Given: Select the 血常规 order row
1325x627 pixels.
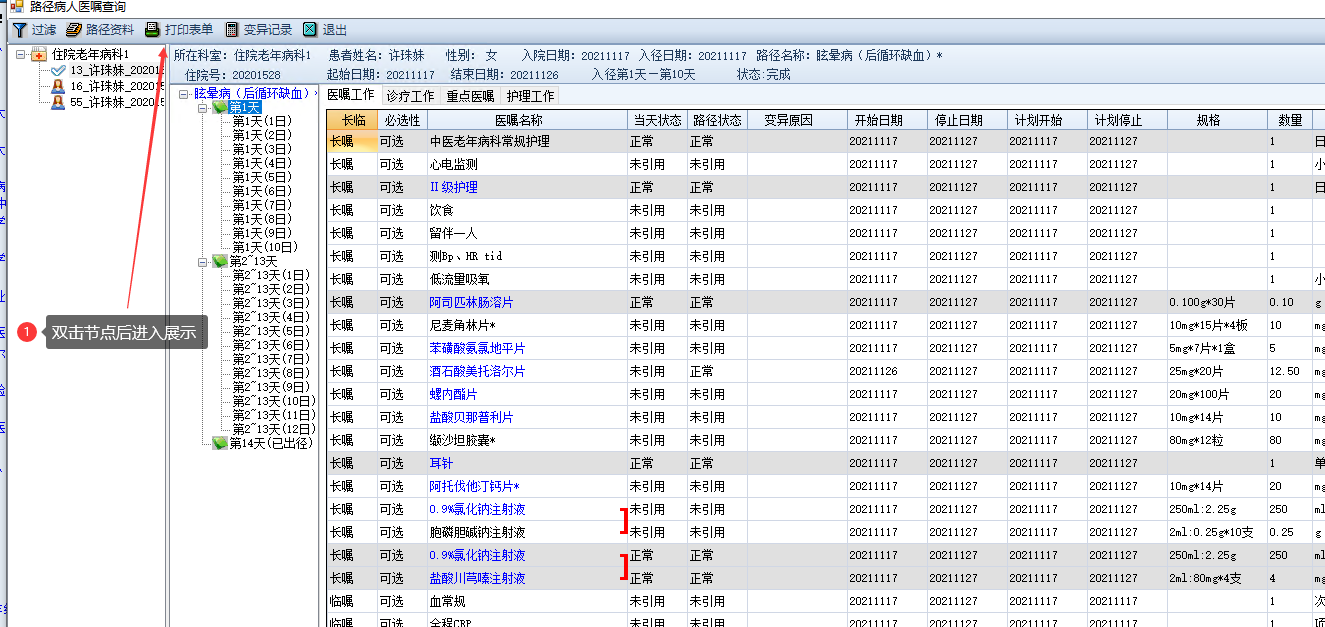Looking at the screenshot, I should pos(826,601).
